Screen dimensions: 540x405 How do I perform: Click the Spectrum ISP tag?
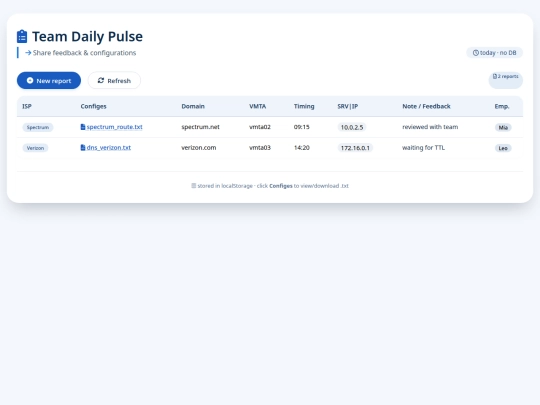point(38,127)
